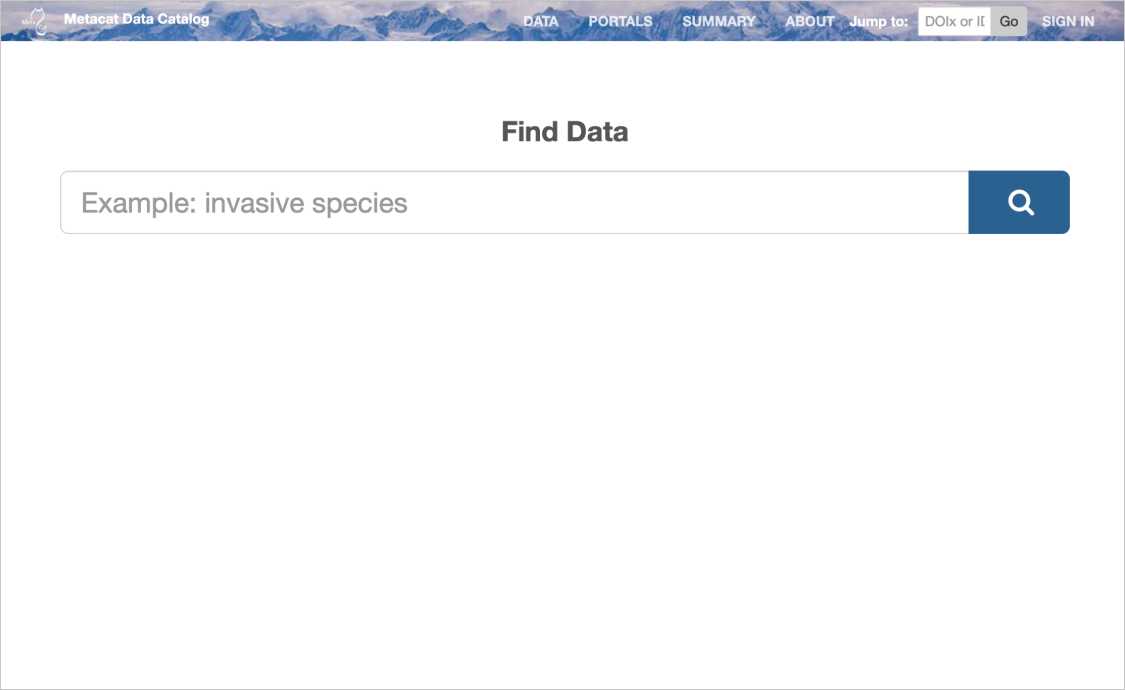Click the magnifying glass search icon

[1020, 203]
